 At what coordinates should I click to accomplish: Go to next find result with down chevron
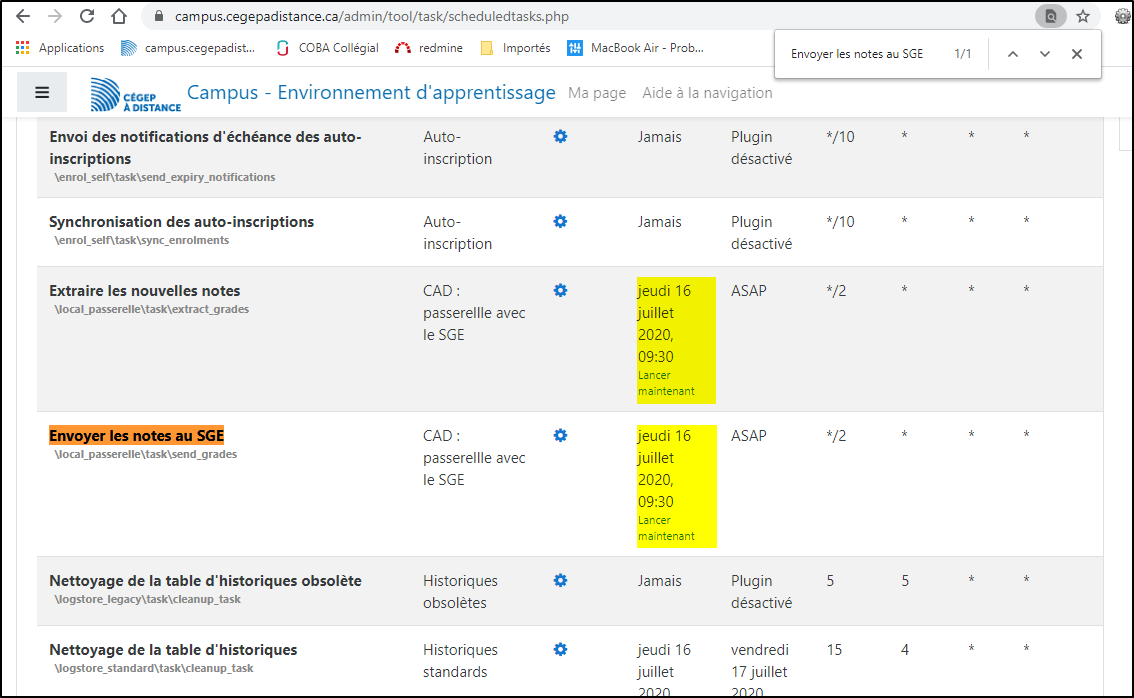(1045, 54)
